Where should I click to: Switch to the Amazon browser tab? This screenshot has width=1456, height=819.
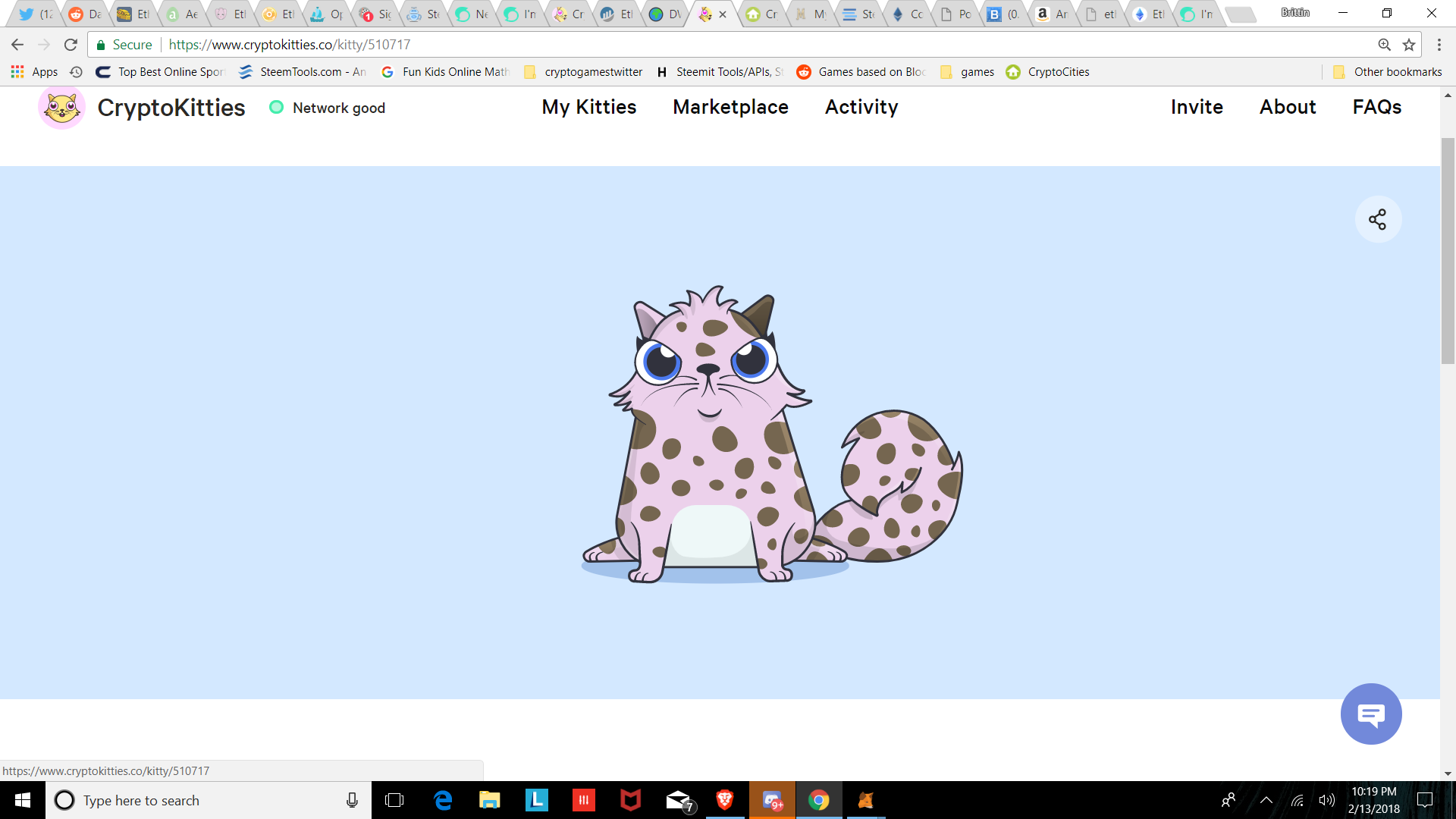click(1053, 14)
